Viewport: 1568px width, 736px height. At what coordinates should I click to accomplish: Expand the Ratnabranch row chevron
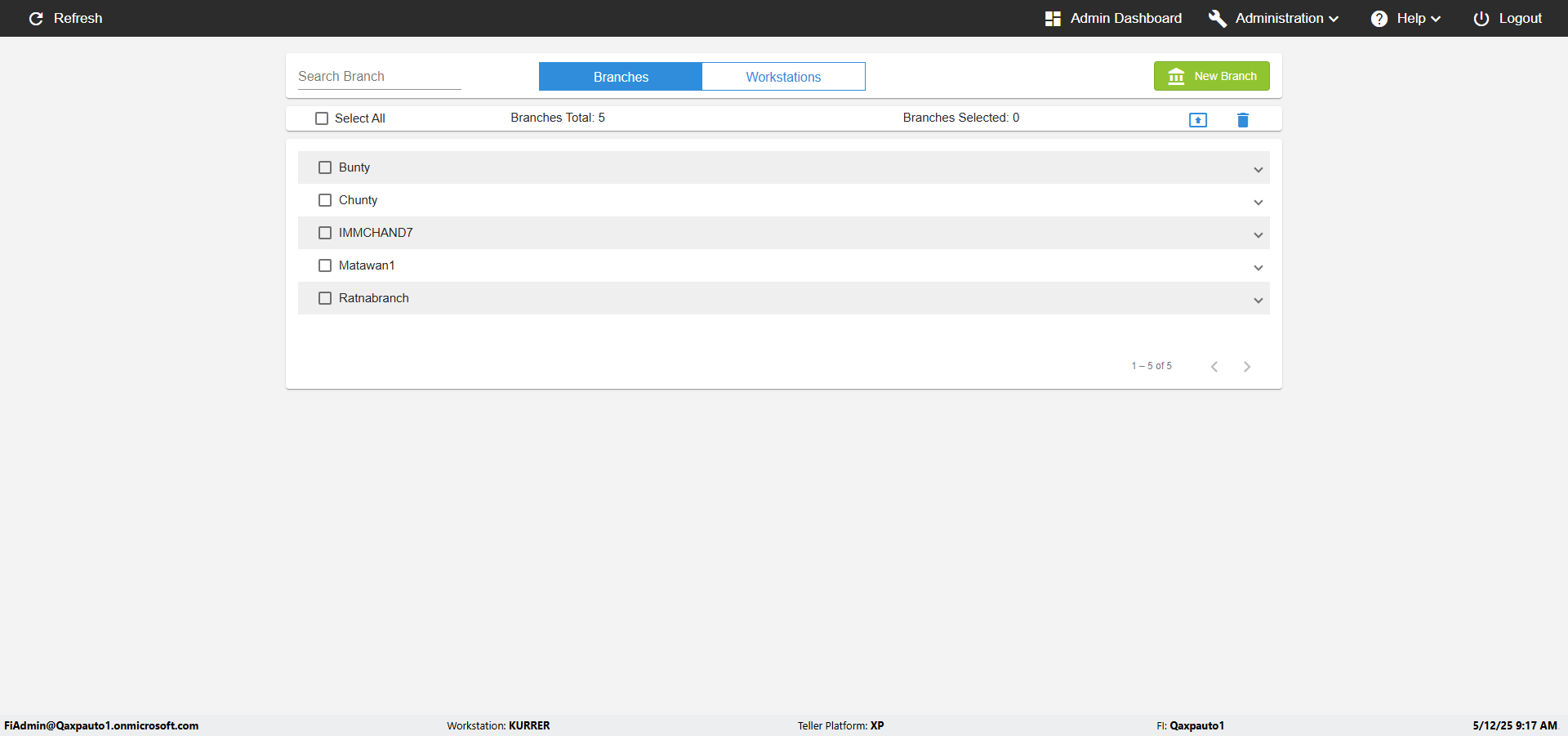pos(1258,301)
